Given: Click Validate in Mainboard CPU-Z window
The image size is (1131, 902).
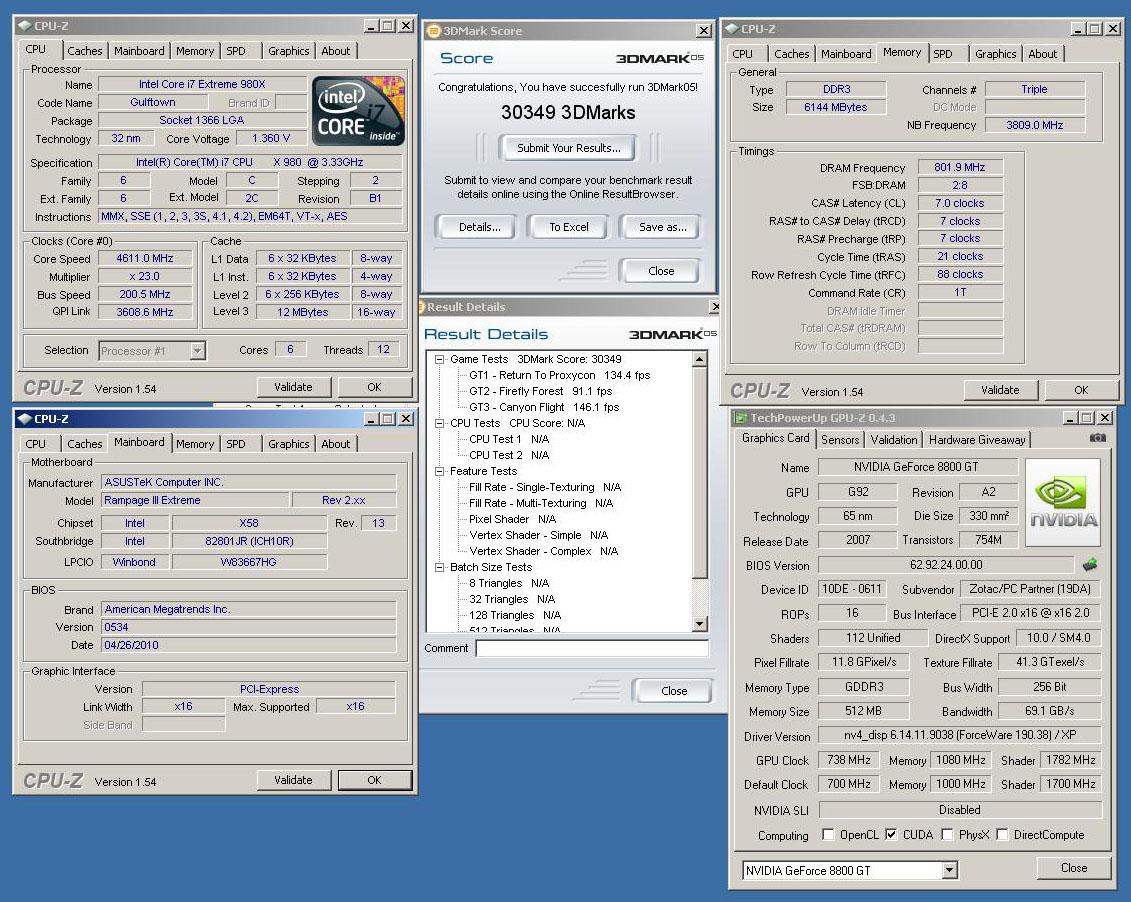Looking at the screenshot, I should (x=293, y=780).
